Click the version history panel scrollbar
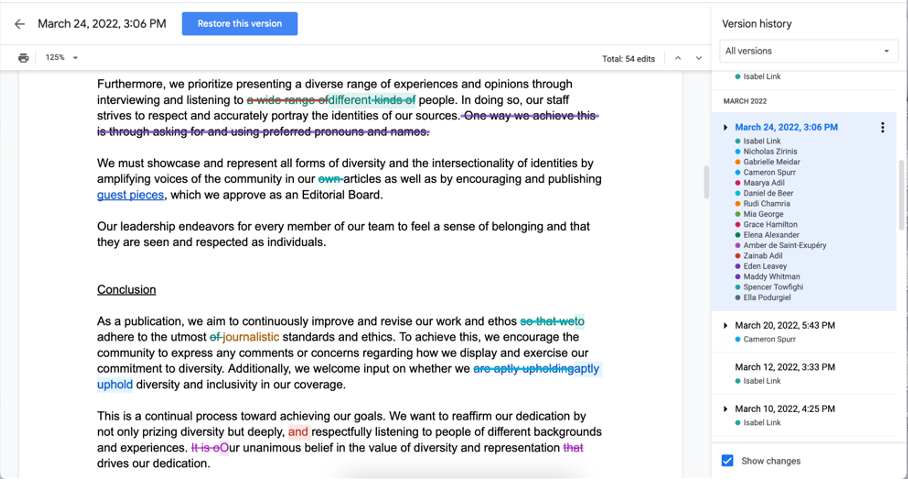 [903, 194]
